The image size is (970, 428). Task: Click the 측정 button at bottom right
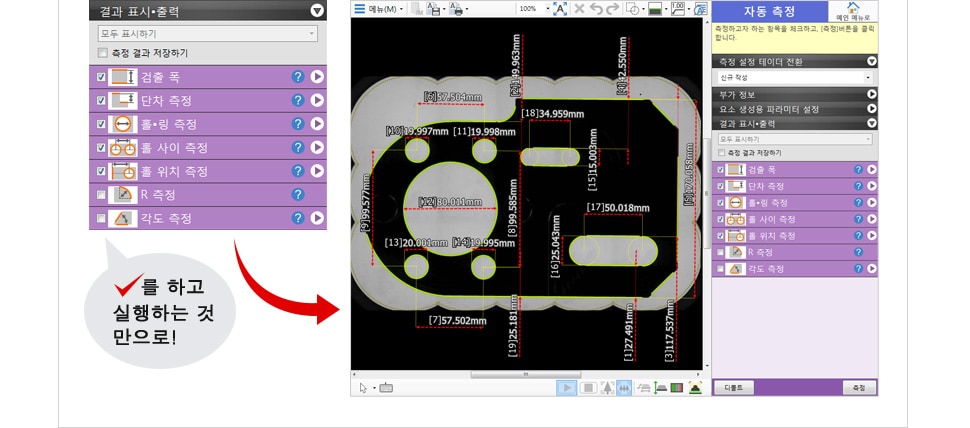pos(857,387)
